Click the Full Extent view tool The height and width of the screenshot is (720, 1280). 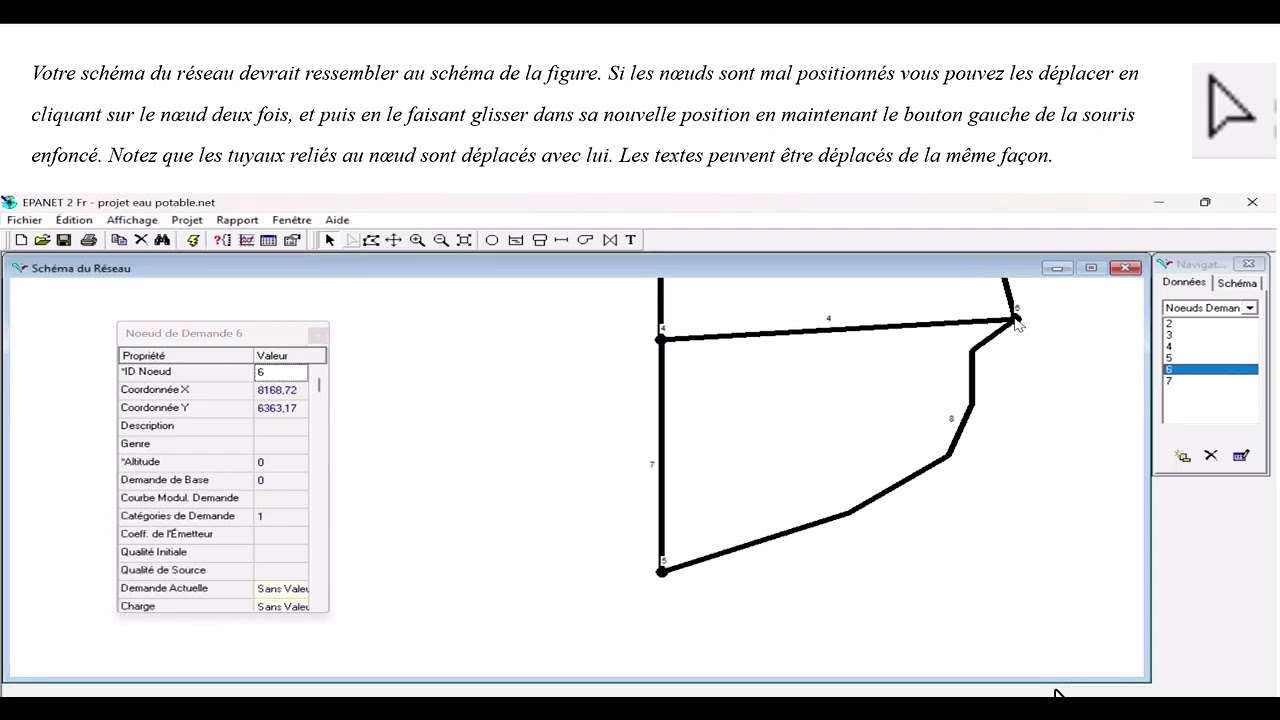(x=464, y=240)
